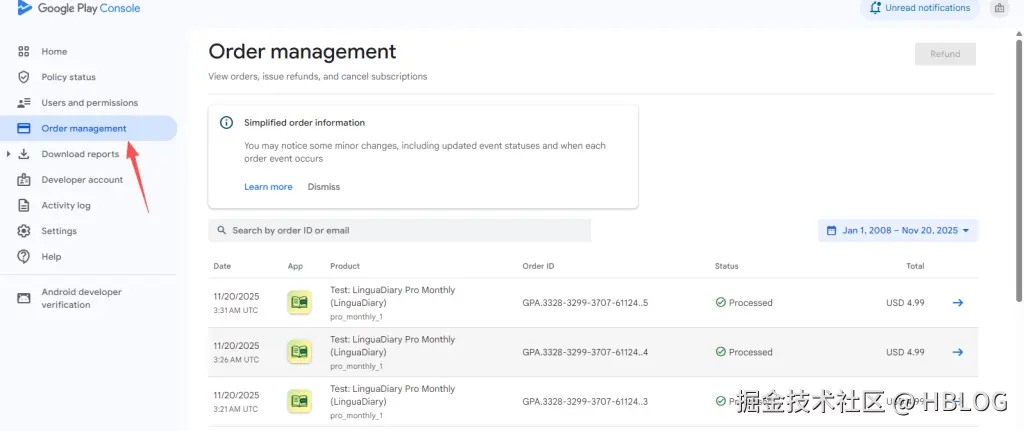Dismiss the Simplified order information notice
1024x431 pixels.
pyautogui.click(x=324, y=187)
